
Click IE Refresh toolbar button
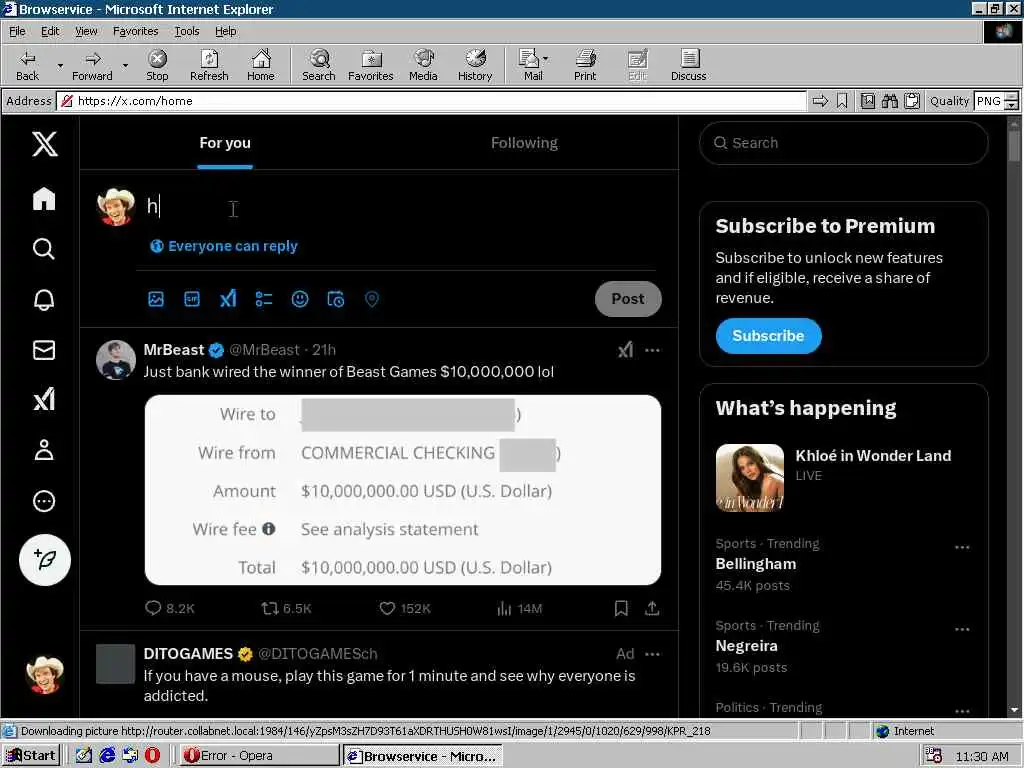[x=209, y=66]
